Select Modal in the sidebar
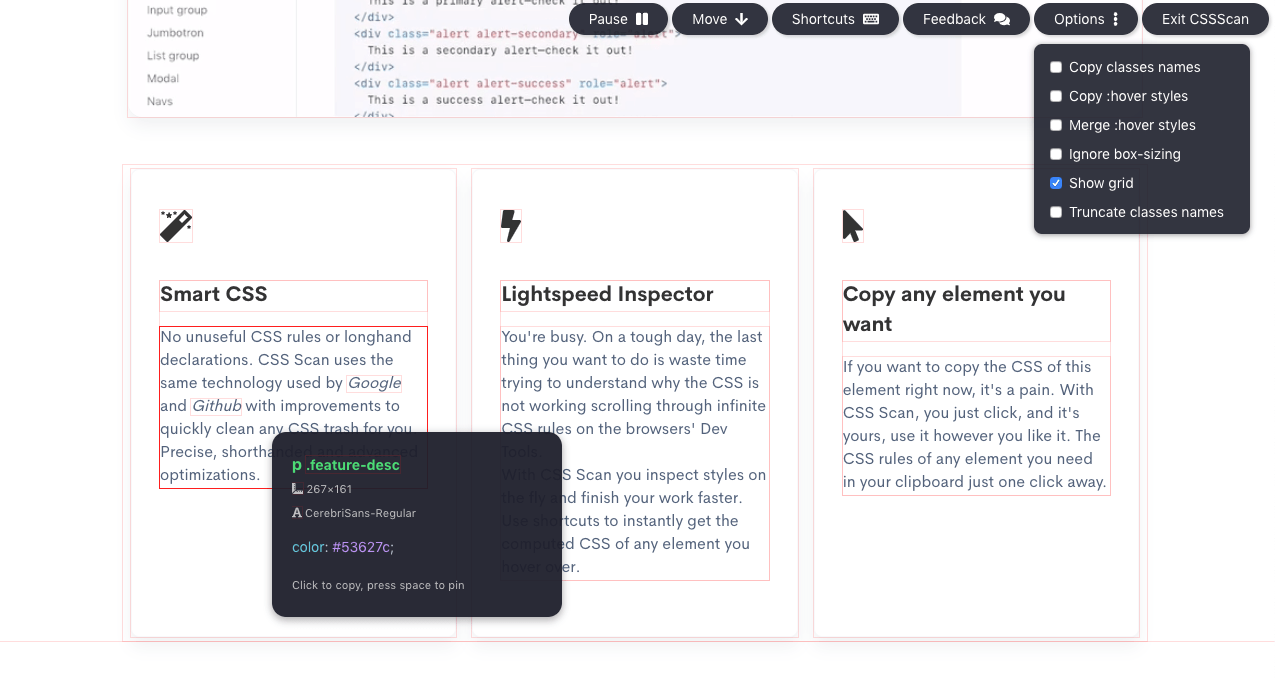Viewport: 1275px width, 681px height. [x=163, y=78]
